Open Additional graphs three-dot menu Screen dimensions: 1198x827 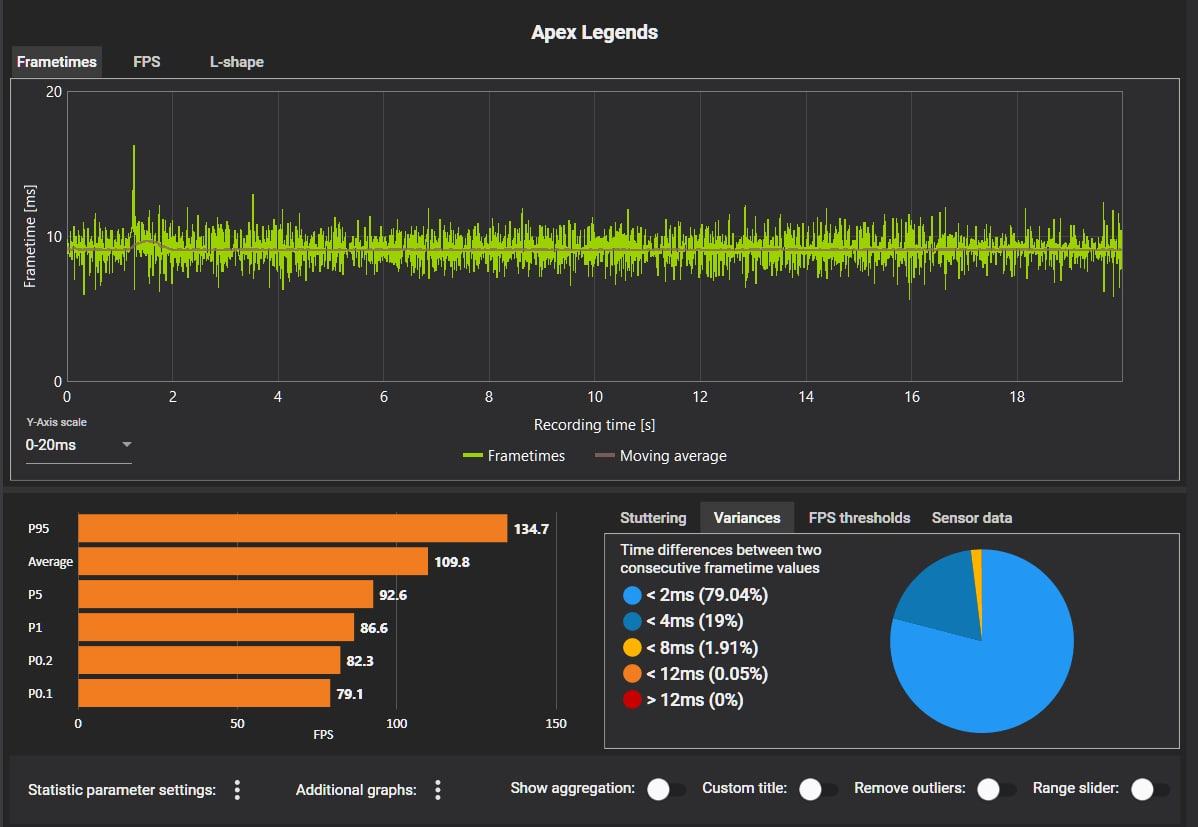click(x=438, y=790)
